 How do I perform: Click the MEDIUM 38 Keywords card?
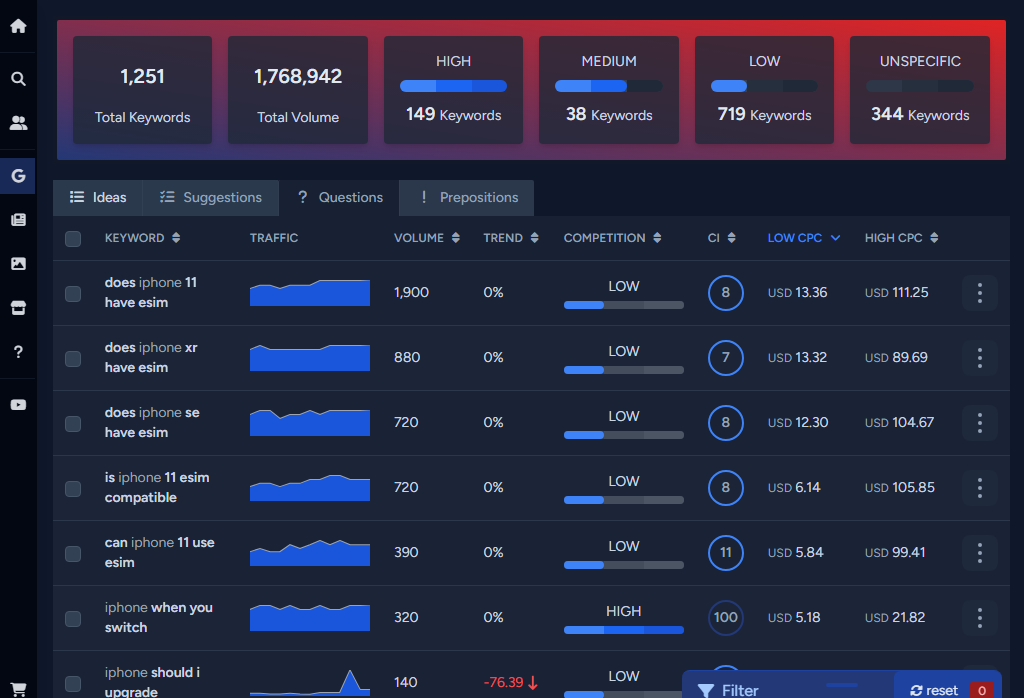[x=609, y=90]
